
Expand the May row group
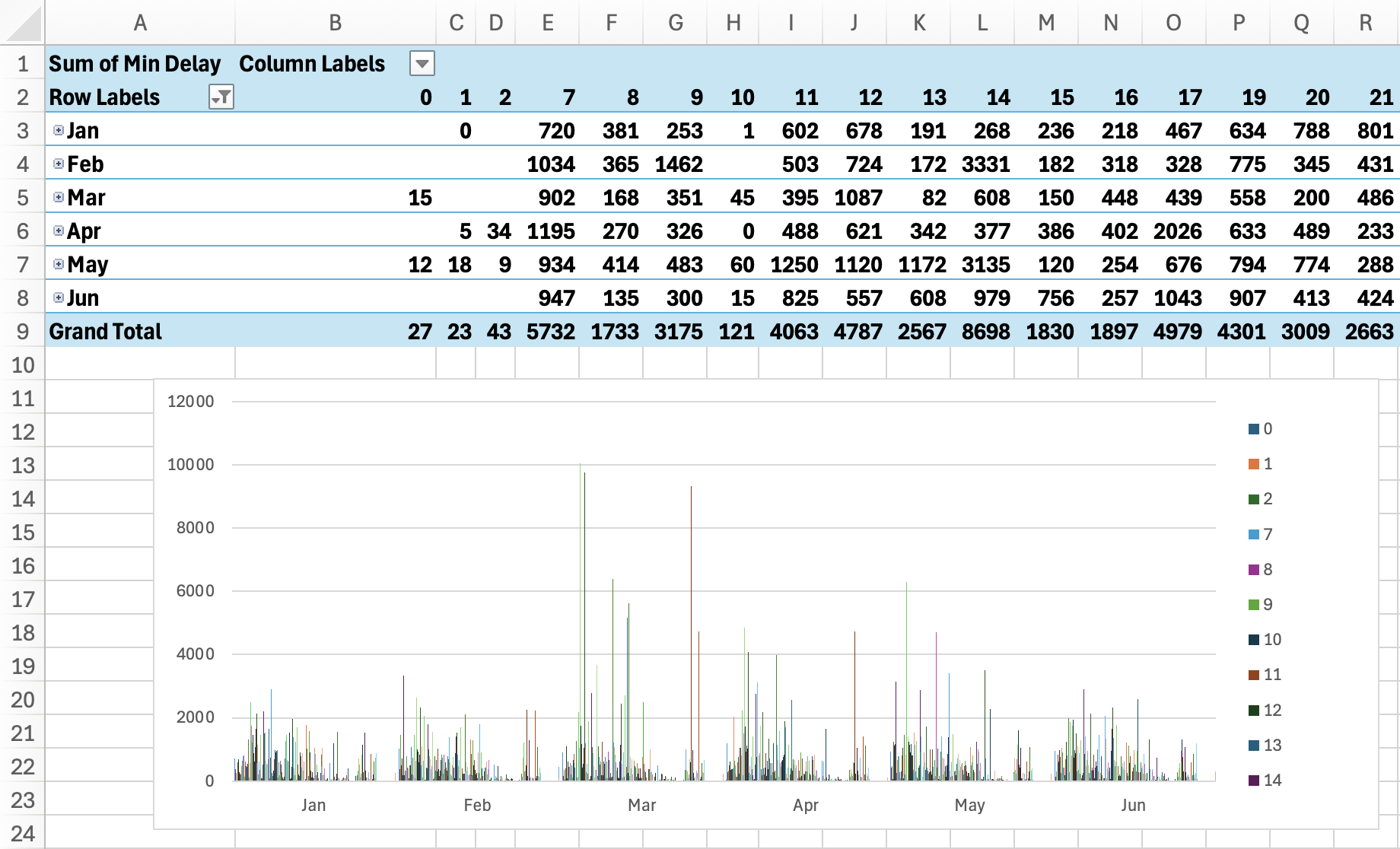[x=59, y=264]
